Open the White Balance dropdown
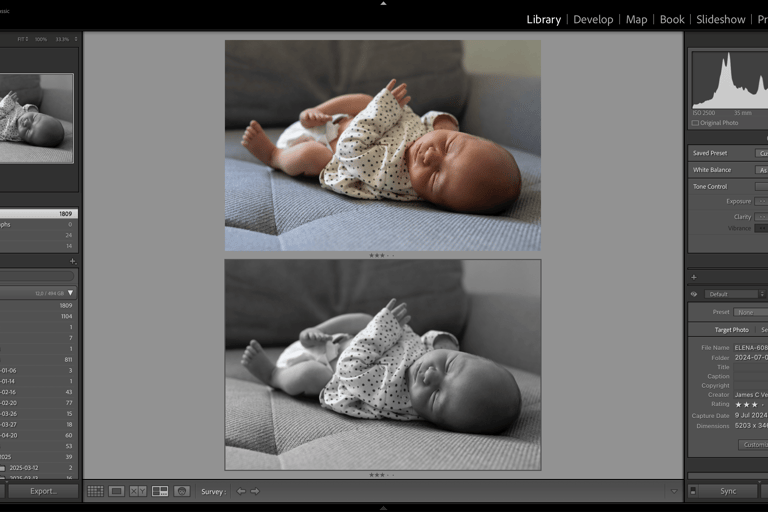The width and height of the screenshot is (768, 512). pyautogui.click(x=762, y=170)
